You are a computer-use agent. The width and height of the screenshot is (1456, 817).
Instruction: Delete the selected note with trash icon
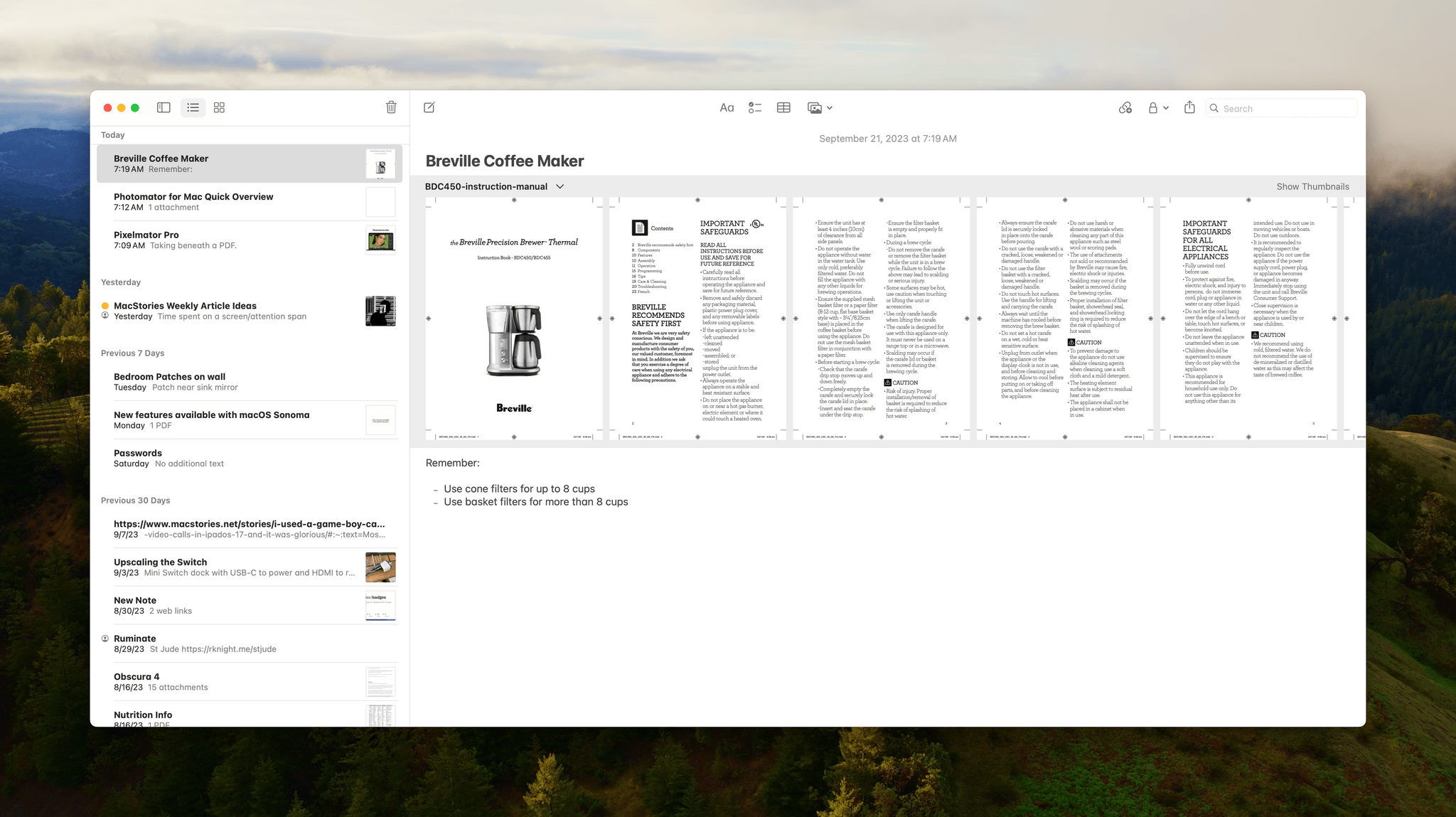coord(391,107)
